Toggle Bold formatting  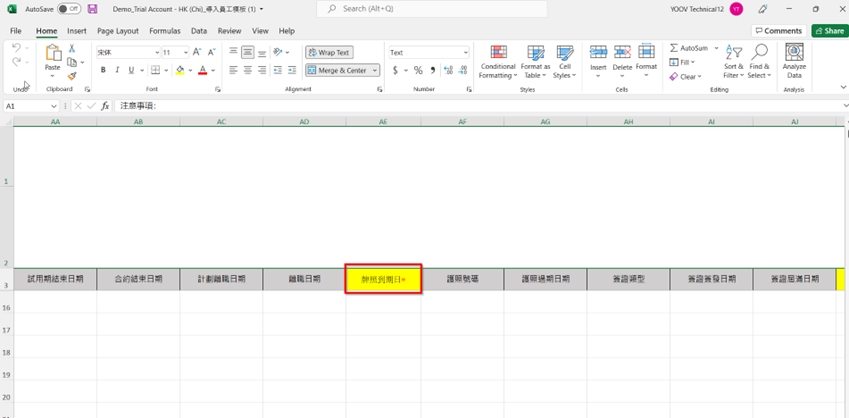103,71
